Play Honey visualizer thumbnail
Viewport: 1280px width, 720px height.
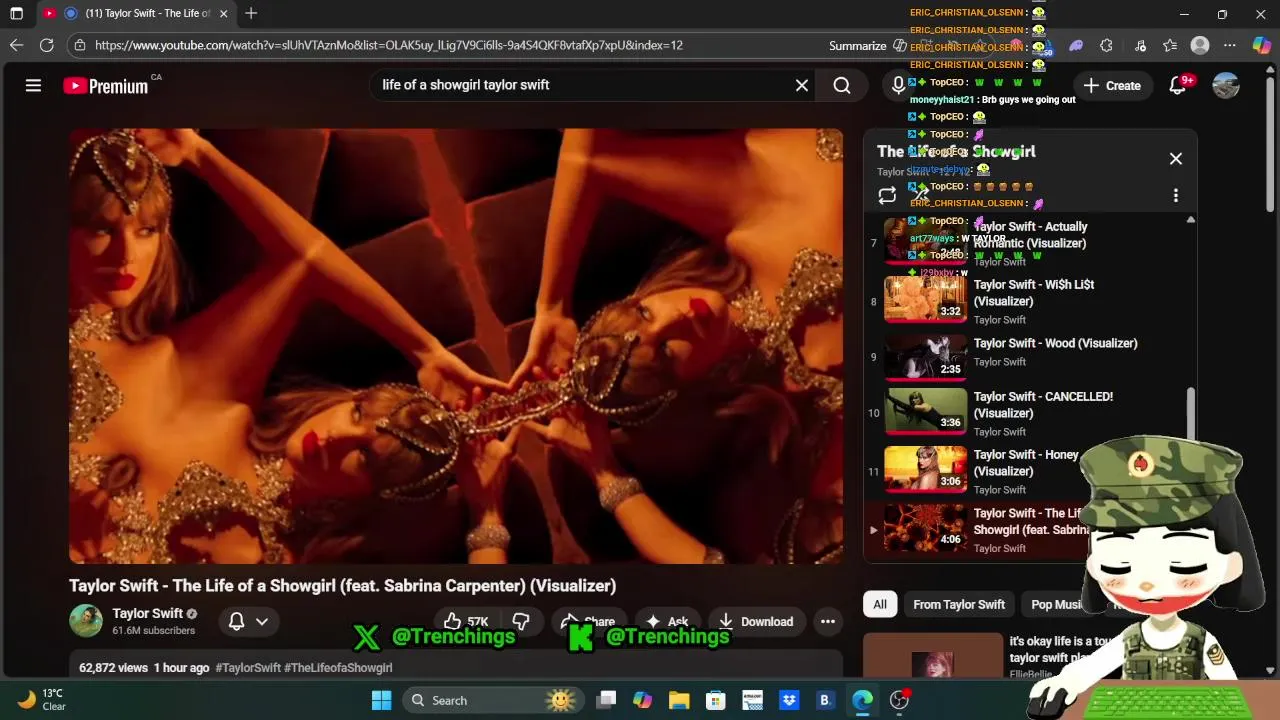925,469
